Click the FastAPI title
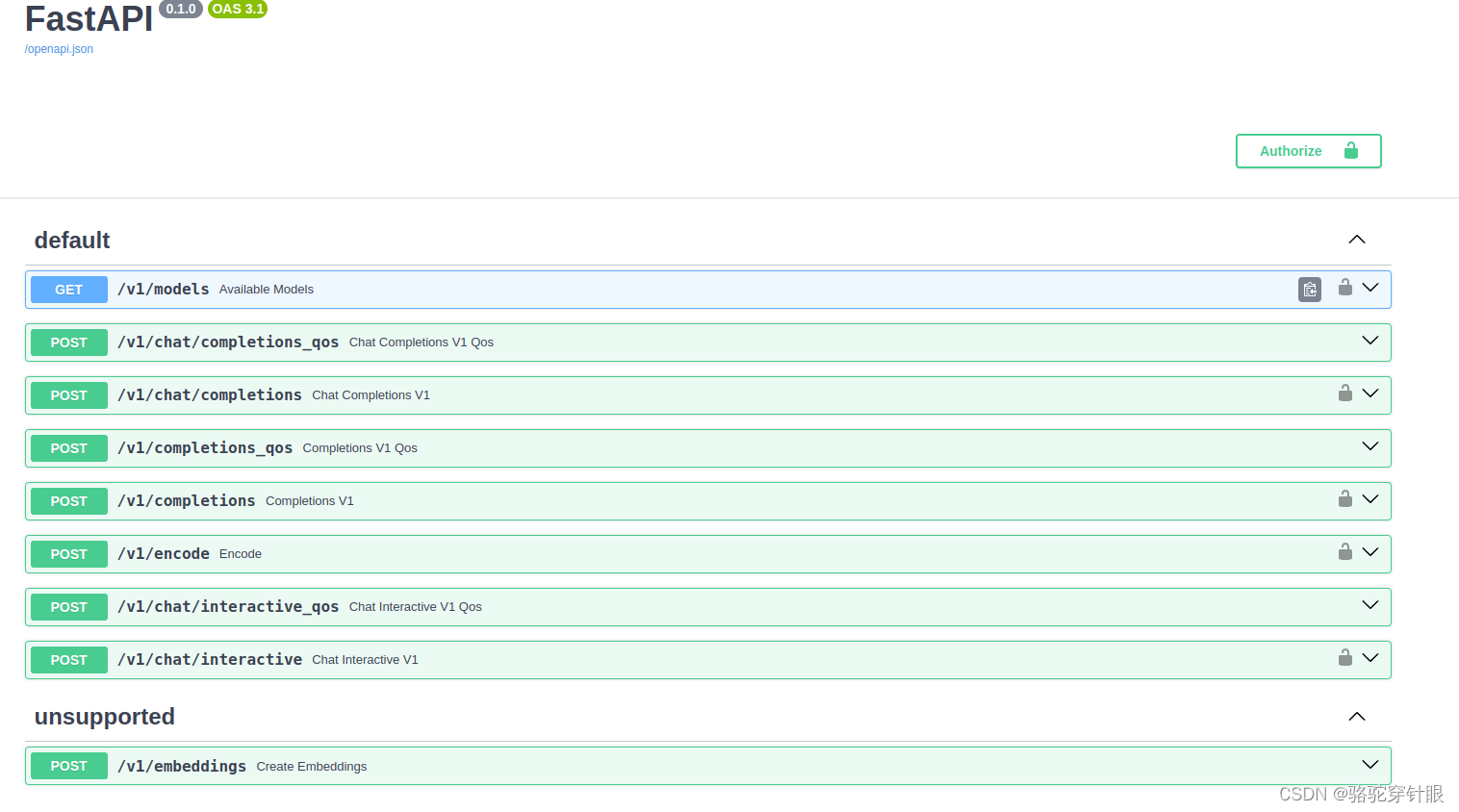Image resolution: width=1459 pixels, height=812 pixels. [89, 19]
